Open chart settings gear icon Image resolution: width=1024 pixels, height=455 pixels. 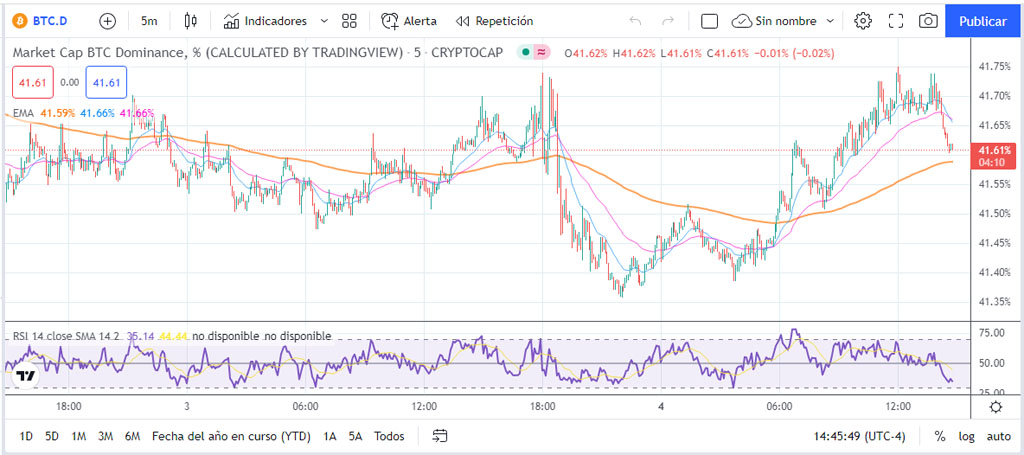[863, 21]
